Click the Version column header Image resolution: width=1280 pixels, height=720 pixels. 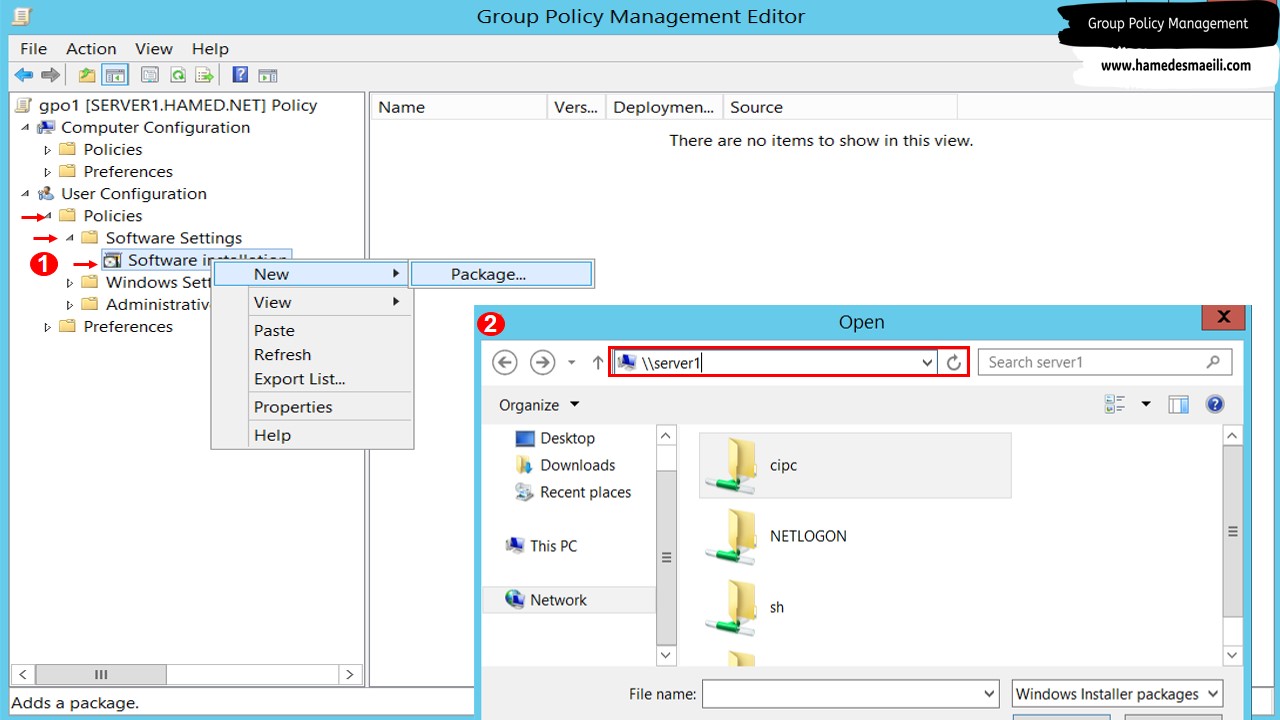click(576, 107)
